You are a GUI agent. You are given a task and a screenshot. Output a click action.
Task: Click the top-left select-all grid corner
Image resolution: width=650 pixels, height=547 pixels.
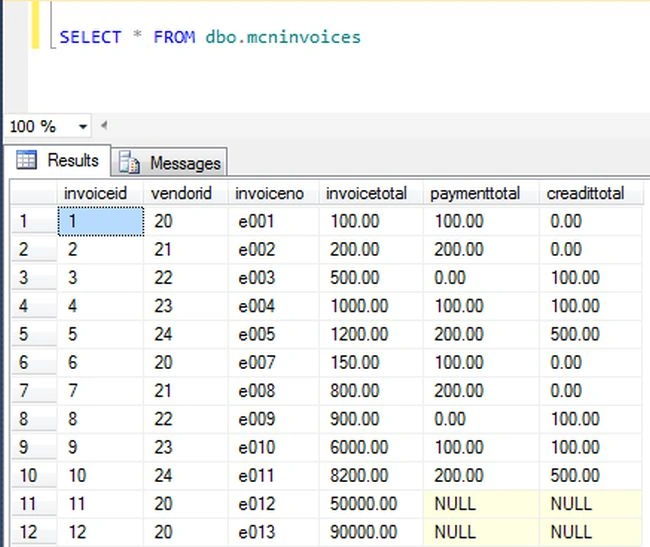pyautogui.click(x=34, y=193)
